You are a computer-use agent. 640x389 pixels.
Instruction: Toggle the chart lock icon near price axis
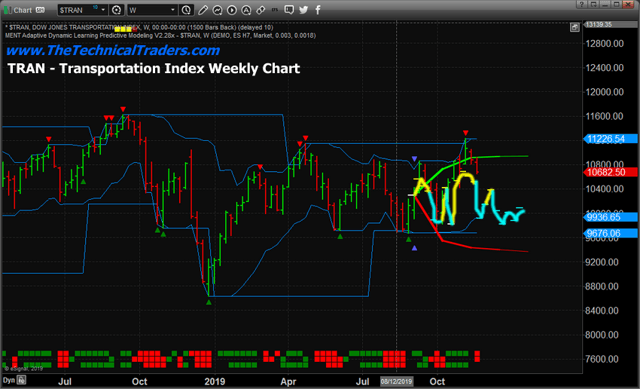(575, 27)
